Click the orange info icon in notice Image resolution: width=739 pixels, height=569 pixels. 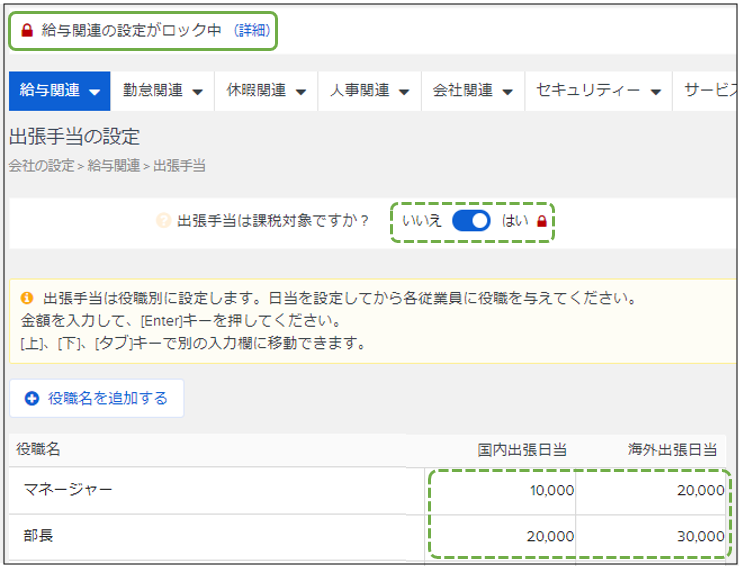[27, 299]
